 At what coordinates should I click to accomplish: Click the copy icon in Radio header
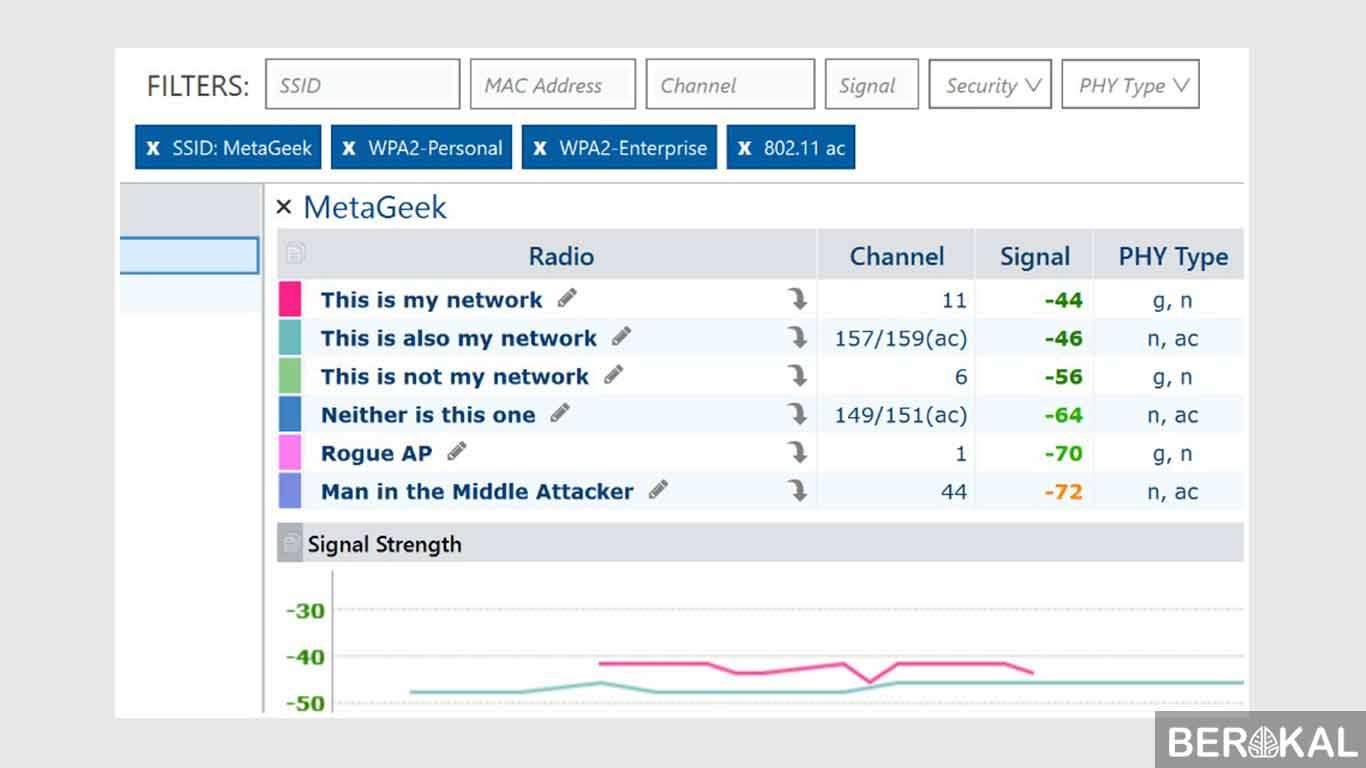(295, 252)
